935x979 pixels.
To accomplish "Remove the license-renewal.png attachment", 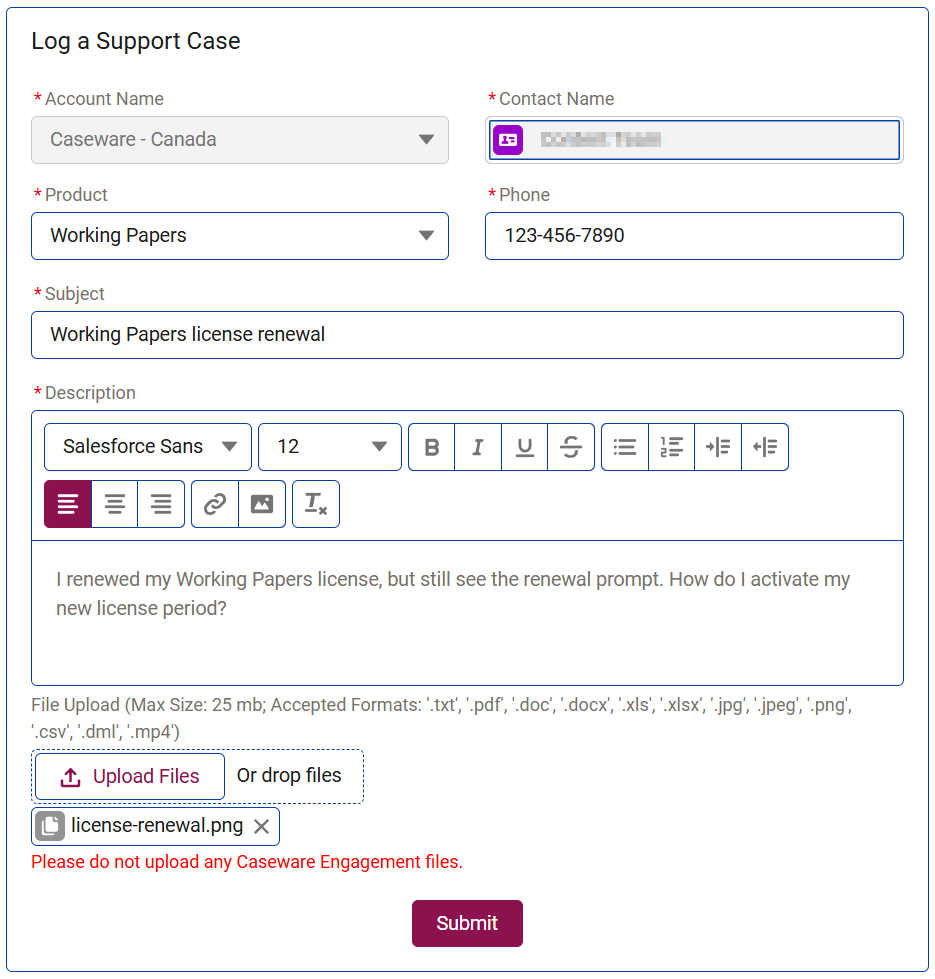I will tap(261, 826).
